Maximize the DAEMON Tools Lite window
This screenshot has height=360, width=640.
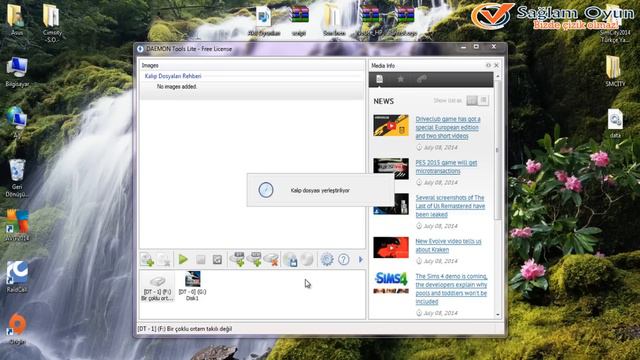point(476,47)
